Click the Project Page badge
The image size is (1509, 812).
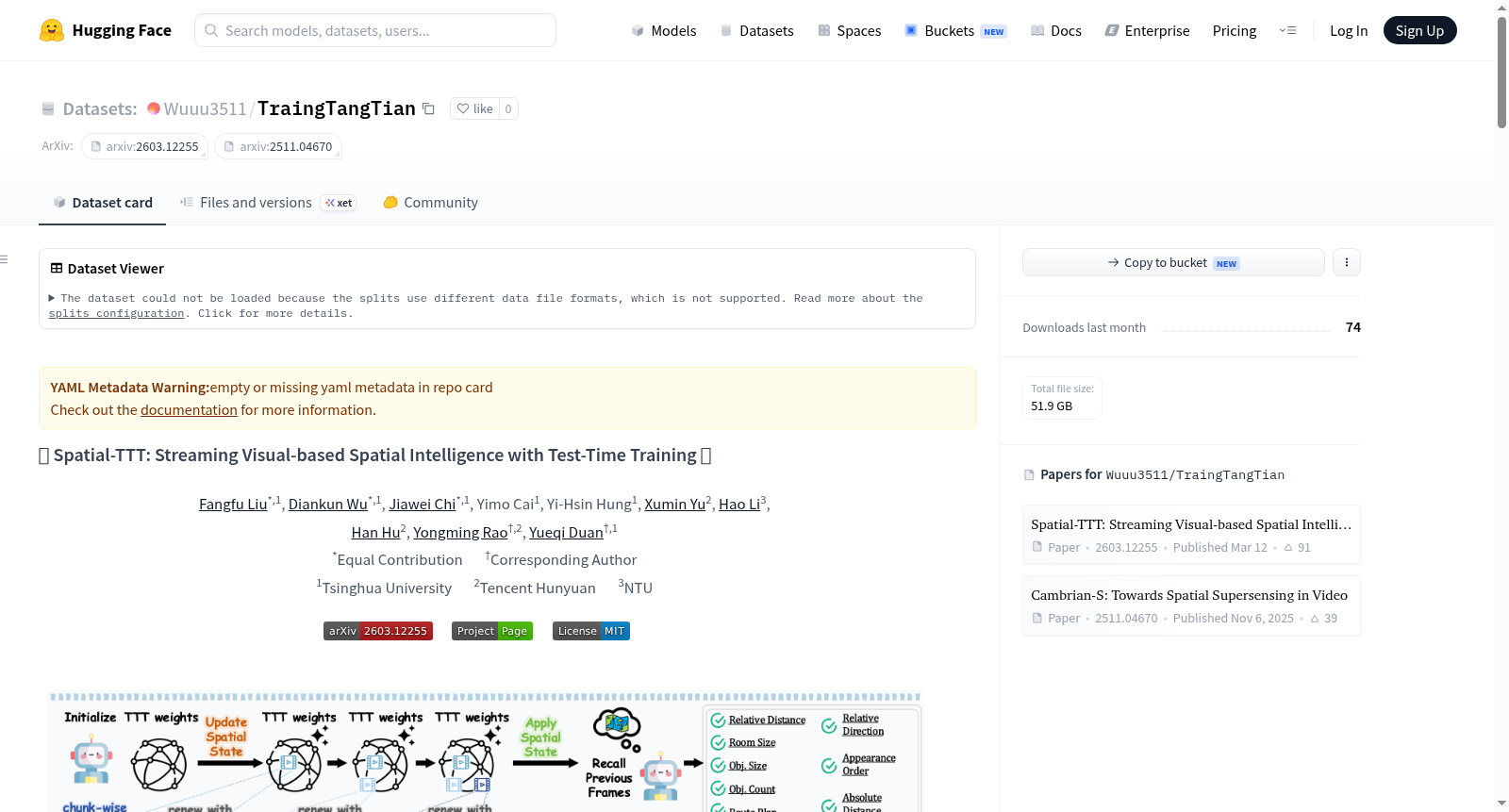click(x=492, y=631)
